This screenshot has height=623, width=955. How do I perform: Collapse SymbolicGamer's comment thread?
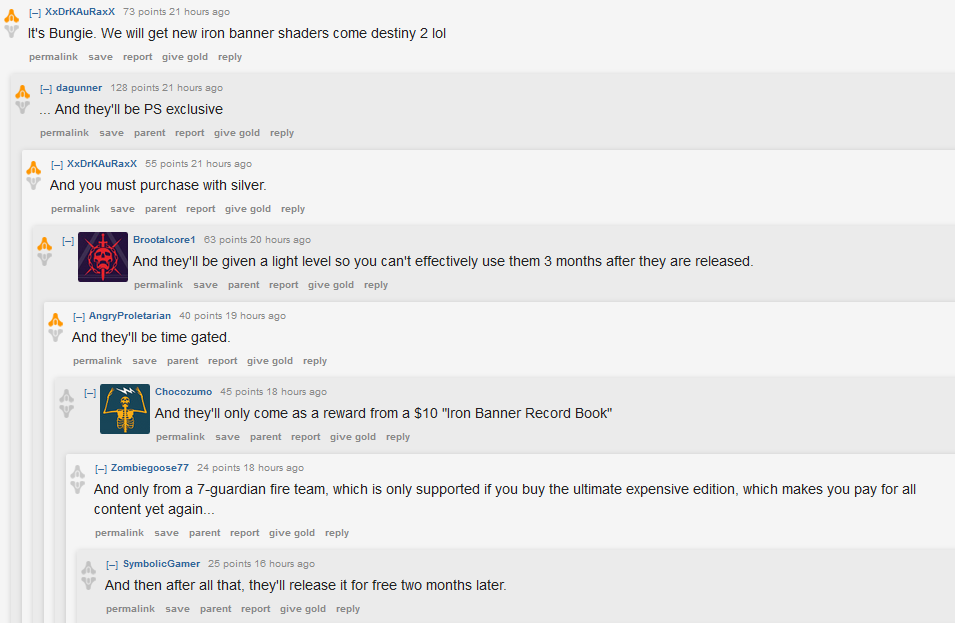coord(112,564)
